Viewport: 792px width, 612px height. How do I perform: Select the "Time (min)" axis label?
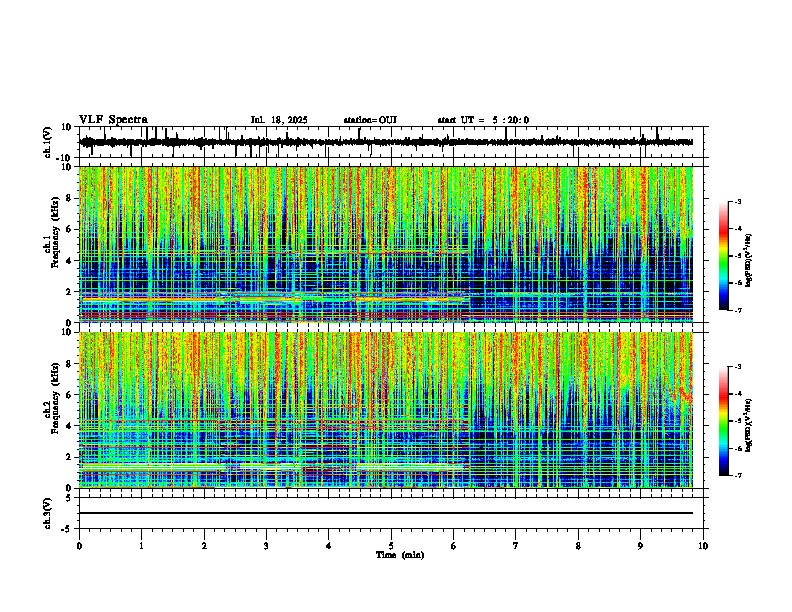click(x=400, y=555)
